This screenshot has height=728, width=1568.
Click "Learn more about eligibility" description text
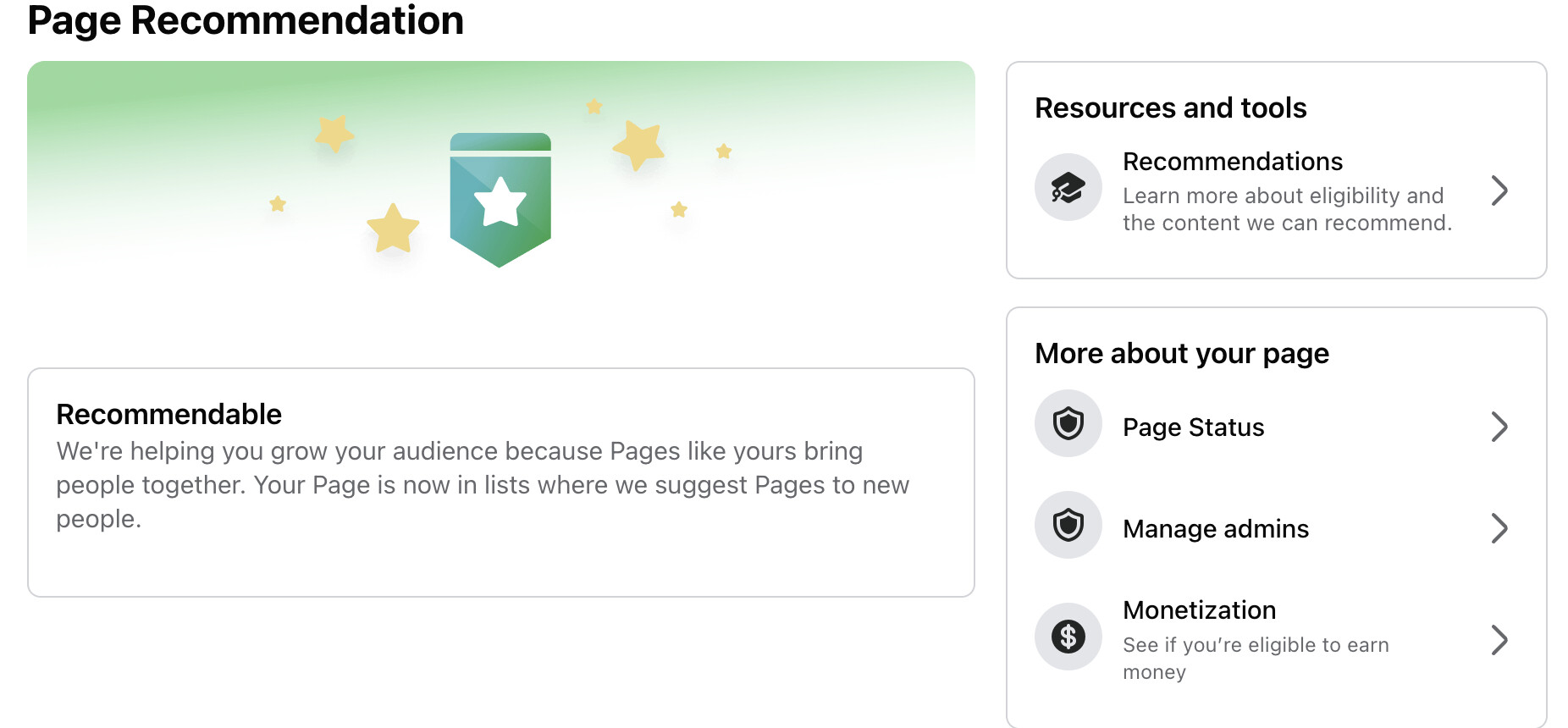pyautogui.click(x=1287, y=209)
